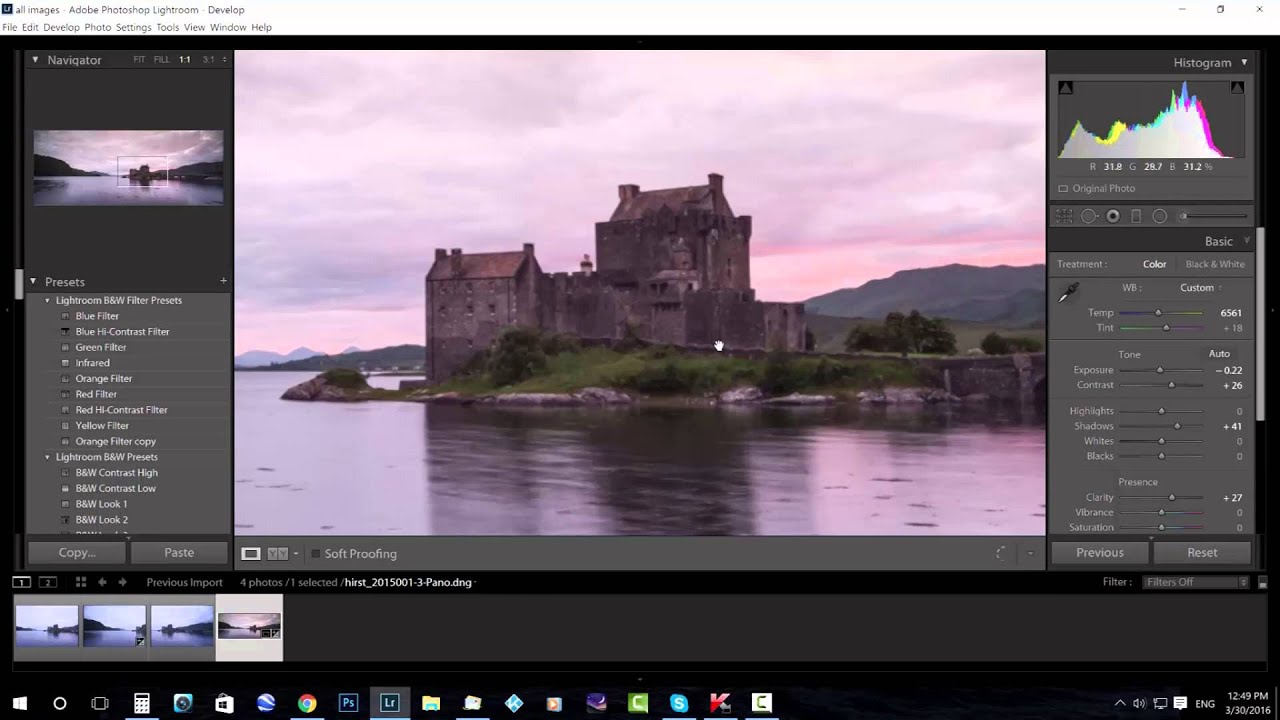The height and width of the screenshot is (720, 1280).
Task: Collapse Lightroom B&W Presets folder
Action: pos(47,457)
